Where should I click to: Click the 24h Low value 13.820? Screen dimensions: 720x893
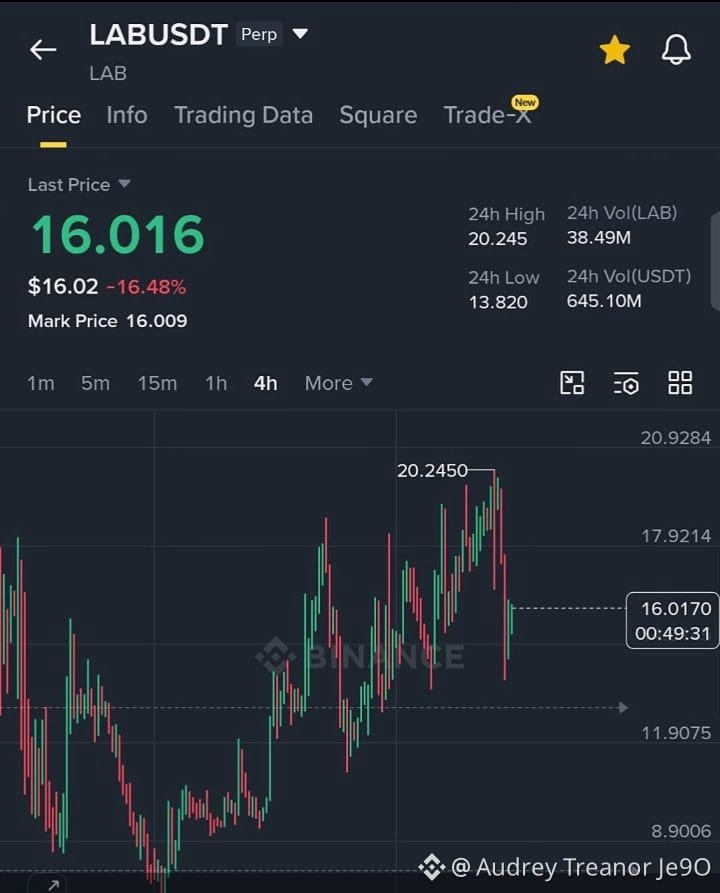tap(498, 302)
